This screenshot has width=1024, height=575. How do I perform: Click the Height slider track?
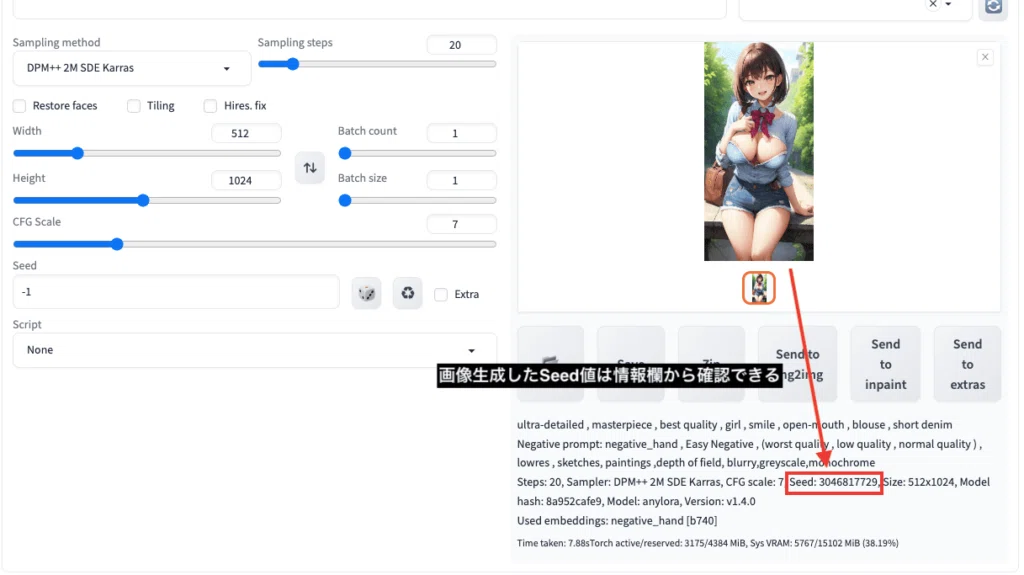pos(147,201)
